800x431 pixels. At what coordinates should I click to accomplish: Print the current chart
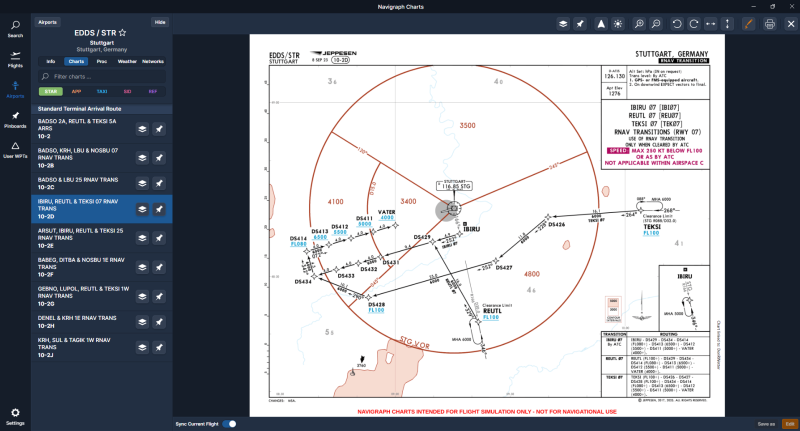pos(770,24)
